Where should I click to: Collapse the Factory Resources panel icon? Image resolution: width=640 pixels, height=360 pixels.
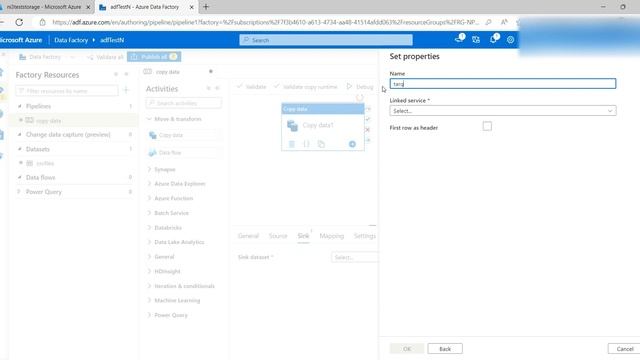[x=126, y=74]
